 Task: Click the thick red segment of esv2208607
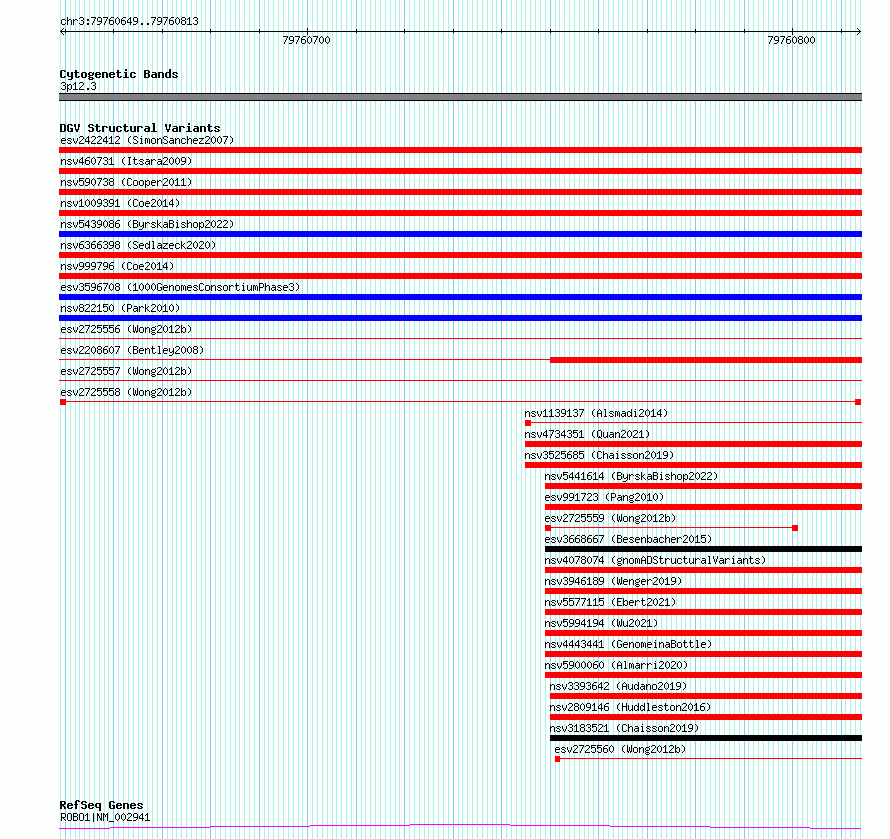706,360
